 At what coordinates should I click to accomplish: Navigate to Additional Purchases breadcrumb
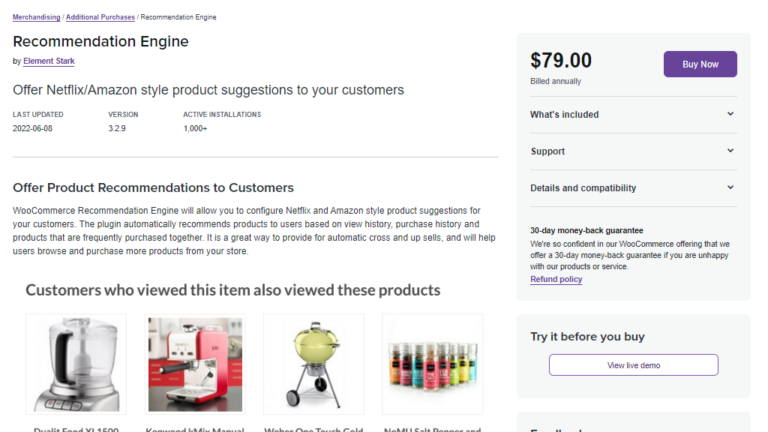click(x=100, y=17)
